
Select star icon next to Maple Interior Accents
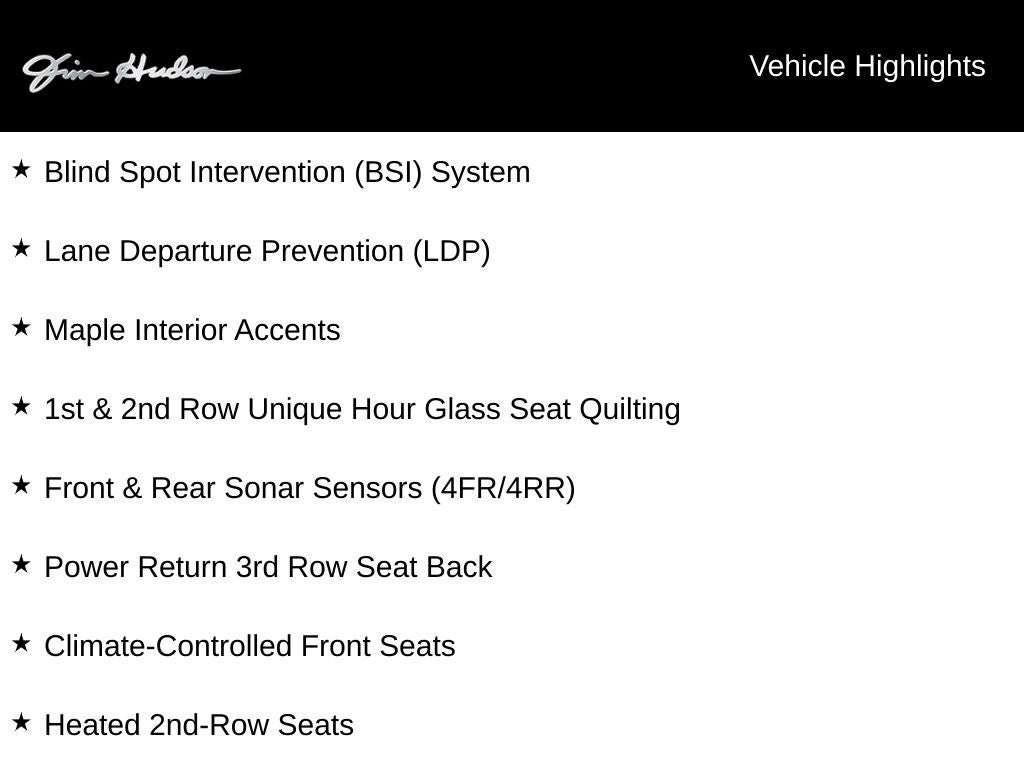tap(22, 328)
